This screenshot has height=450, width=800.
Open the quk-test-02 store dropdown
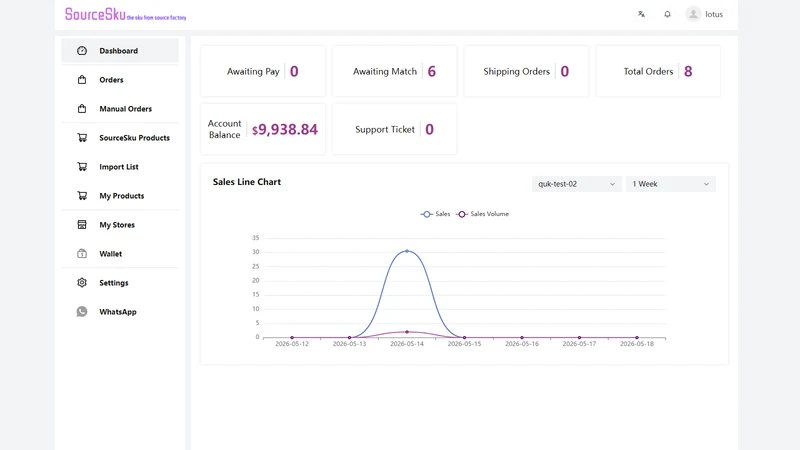click(x=577, y=184)
